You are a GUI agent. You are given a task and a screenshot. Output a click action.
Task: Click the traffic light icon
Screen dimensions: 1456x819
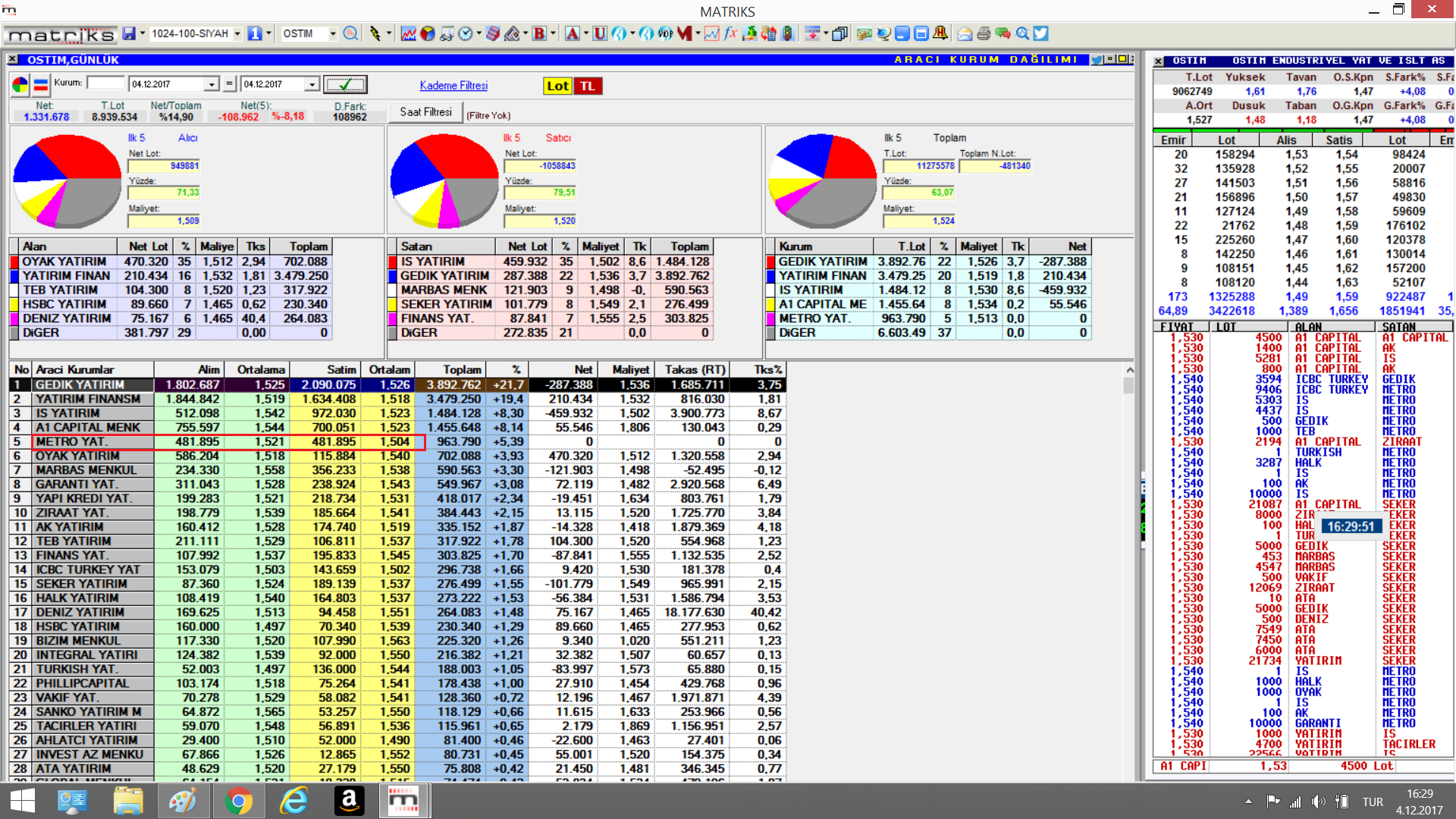click(x=788, y=33)
